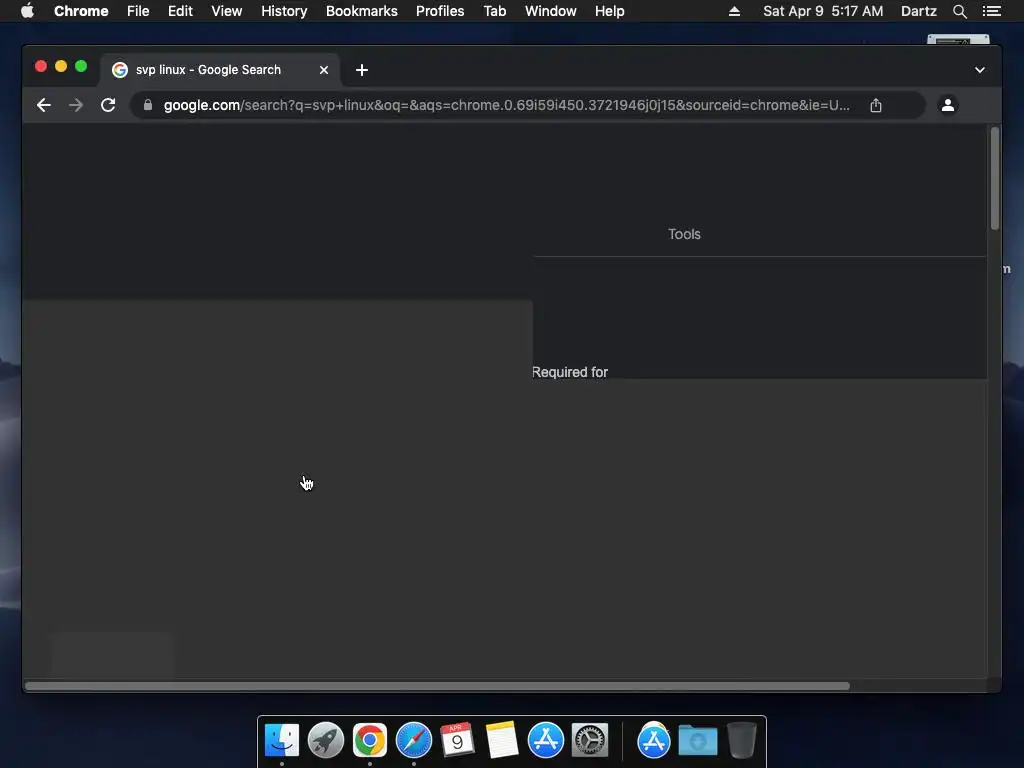Open the Chrome profile avatar
Viewport: 1024px width, 768px height.
(x=948, y=105)
